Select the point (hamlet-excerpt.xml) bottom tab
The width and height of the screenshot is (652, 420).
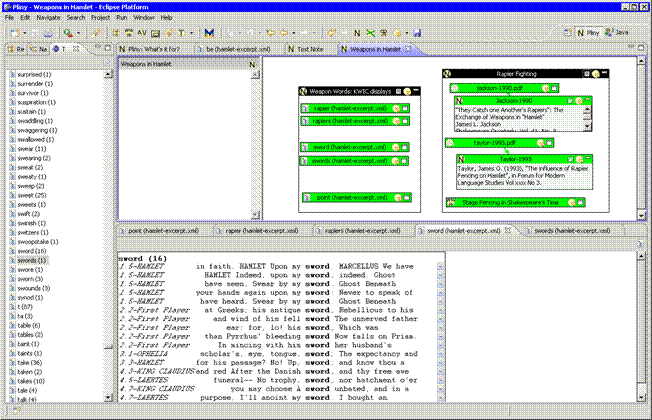coord(163,231)
